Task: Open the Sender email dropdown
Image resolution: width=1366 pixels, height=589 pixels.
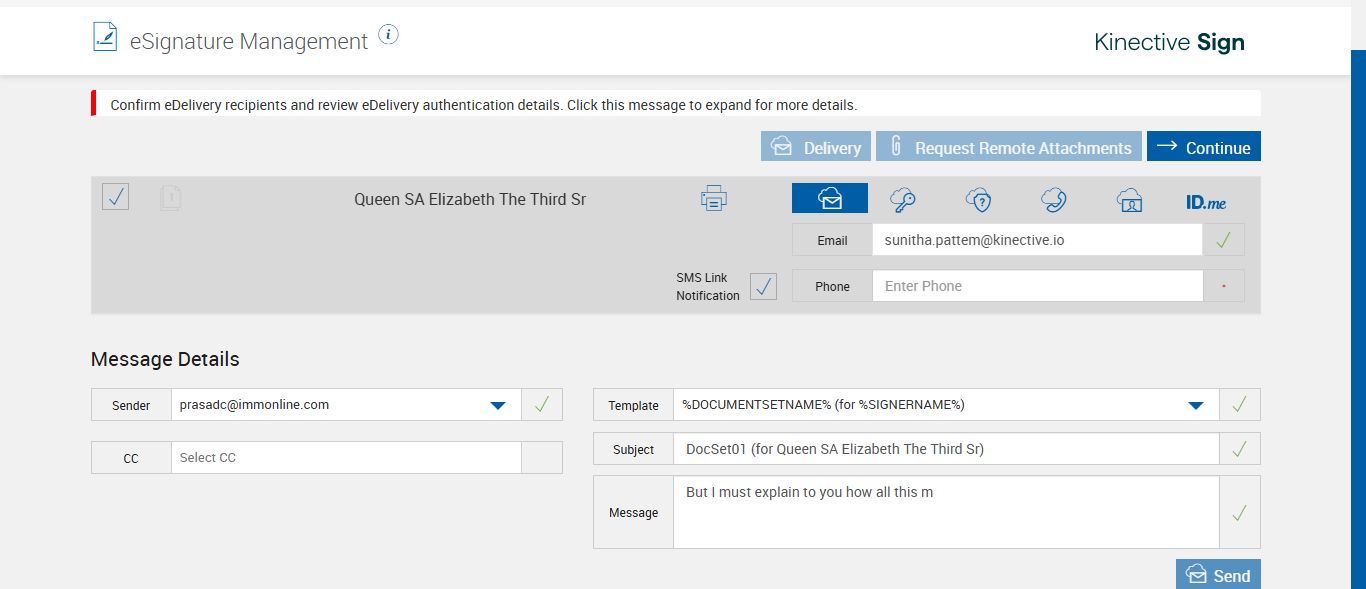Action: (x=346, y=405)
